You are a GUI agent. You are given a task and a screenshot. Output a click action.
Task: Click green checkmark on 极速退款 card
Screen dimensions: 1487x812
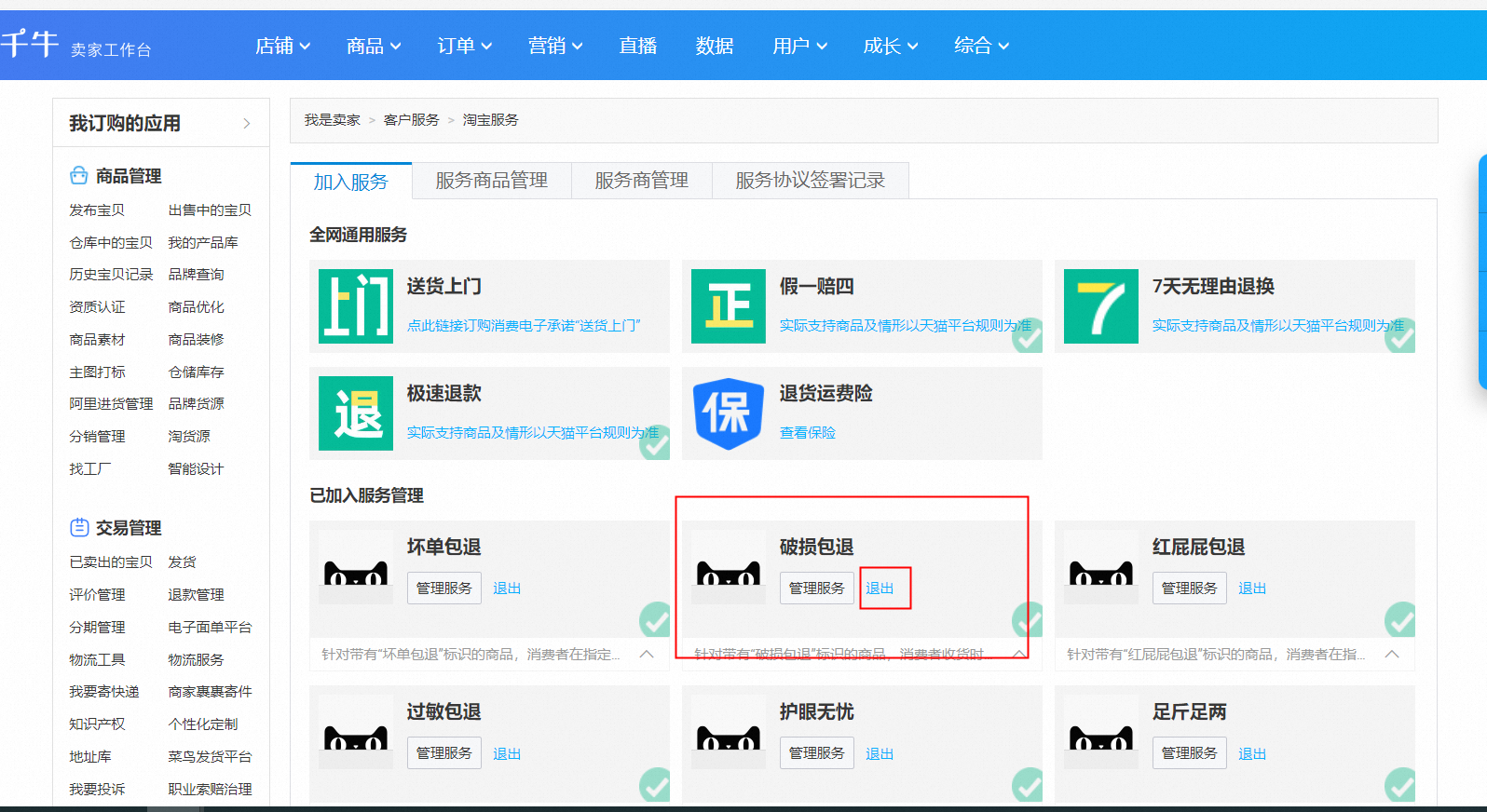654,443
